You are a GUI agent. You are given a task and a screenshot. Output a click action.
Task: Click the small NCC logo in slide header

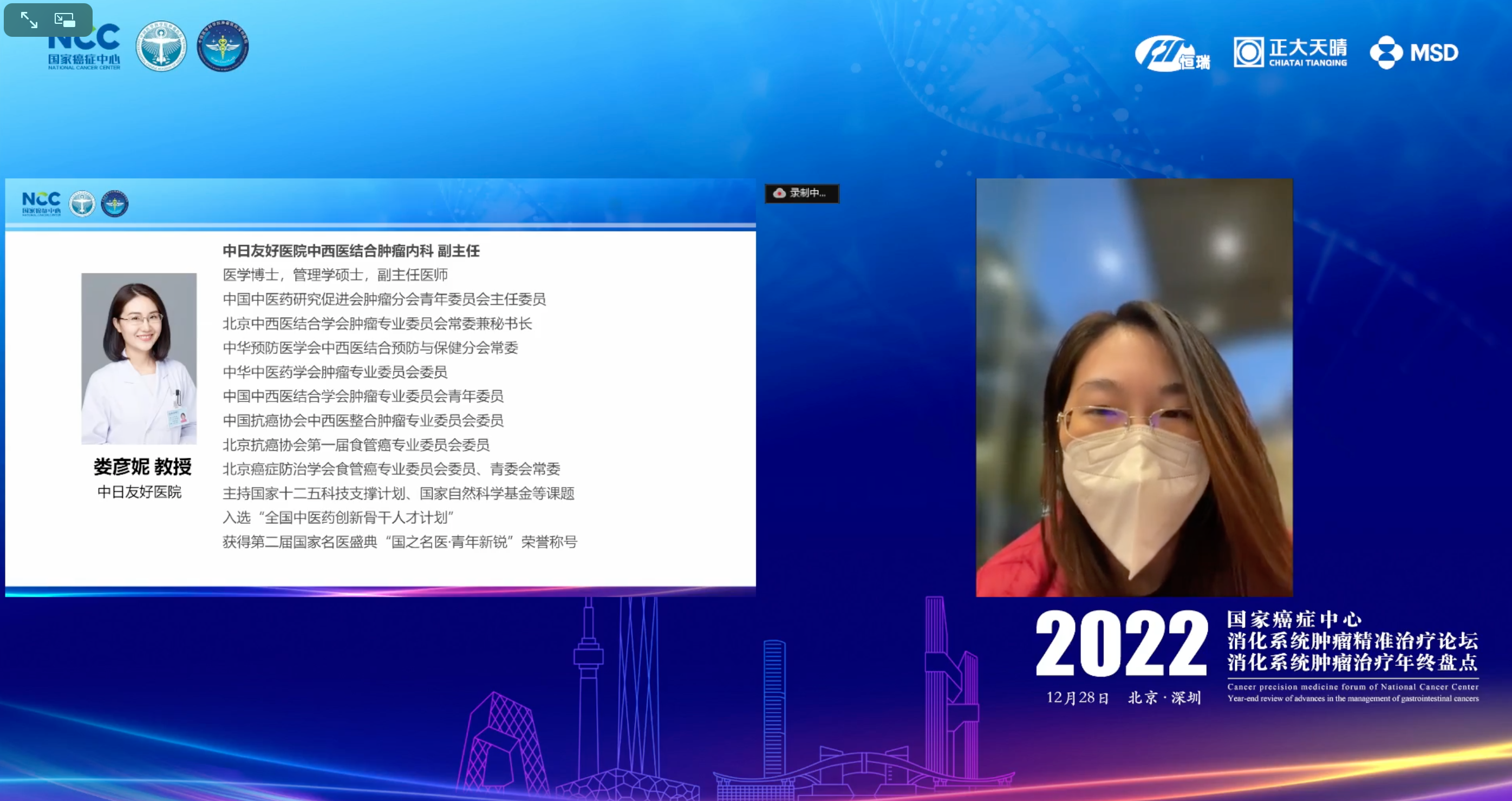(x=41, y=203)
